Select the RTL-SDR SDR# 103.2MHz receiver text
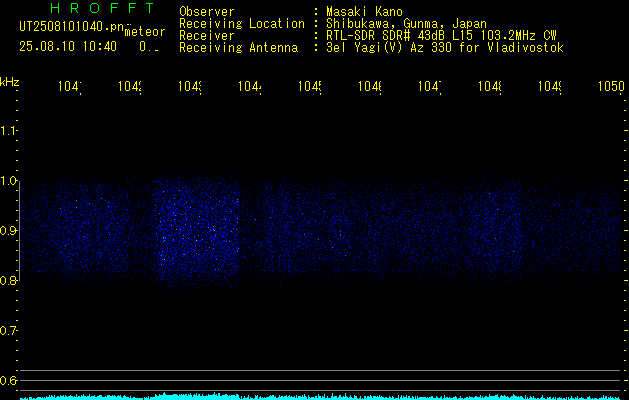This screenshot has height=400, width=629. [441, 36]
